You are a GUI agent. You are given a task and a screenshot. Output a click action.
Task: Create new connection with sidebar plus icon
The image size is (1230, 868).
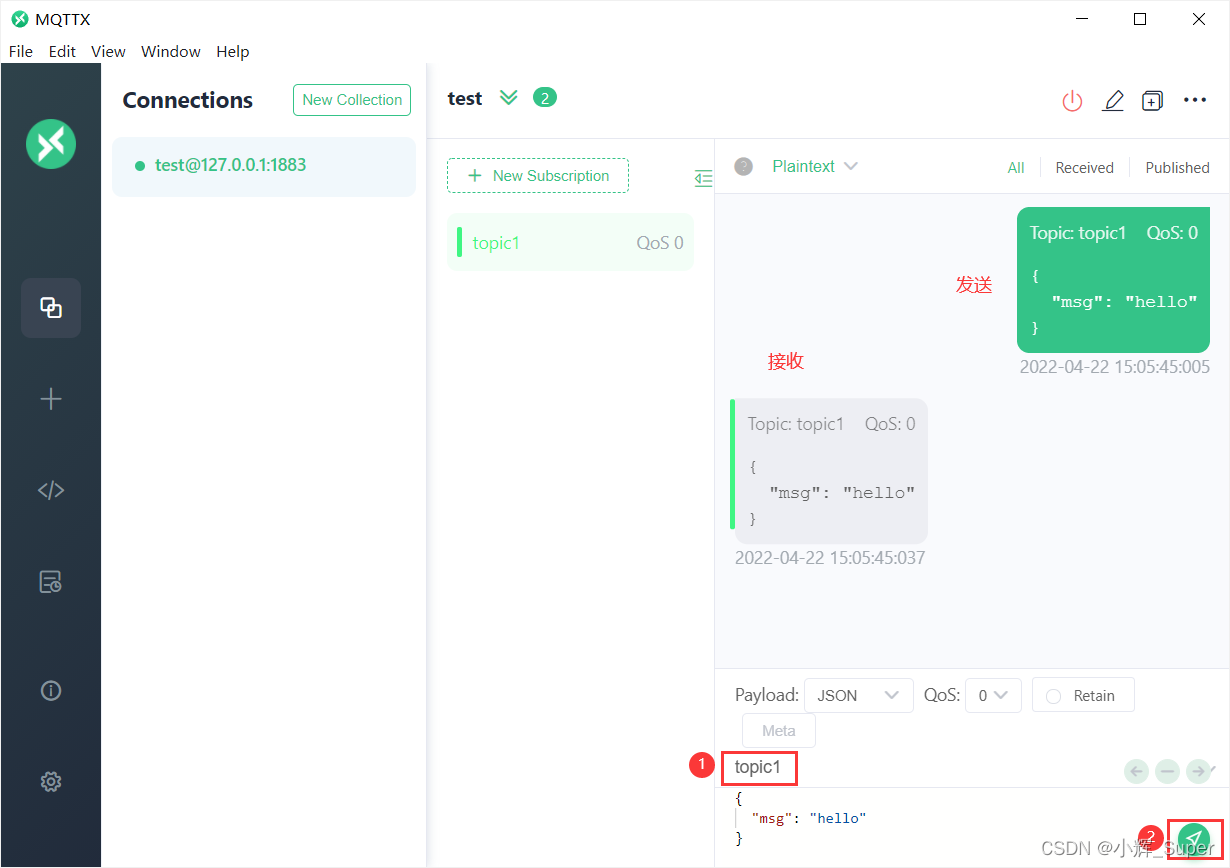point(51,399)
